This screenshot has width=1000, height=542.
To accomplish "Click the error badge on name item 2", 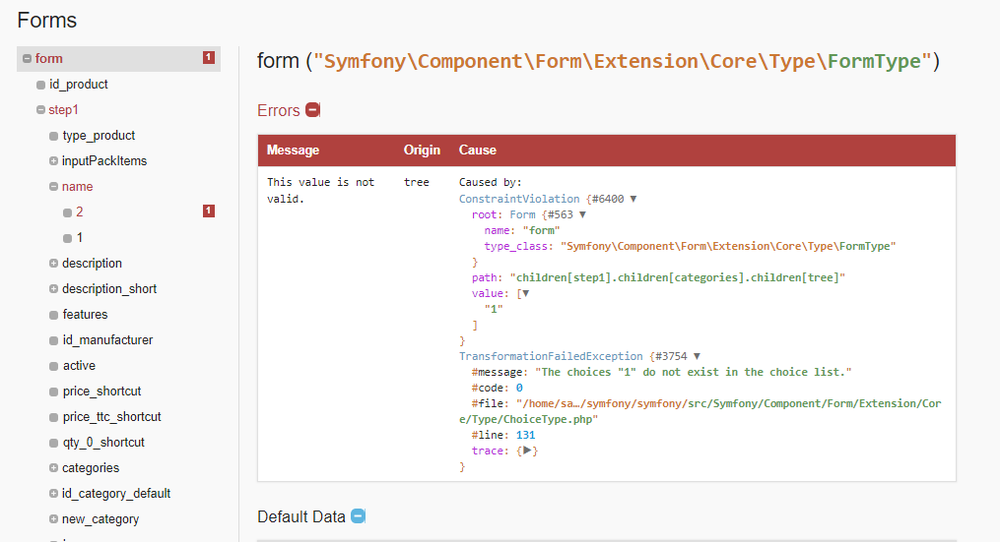I will 209,210.
